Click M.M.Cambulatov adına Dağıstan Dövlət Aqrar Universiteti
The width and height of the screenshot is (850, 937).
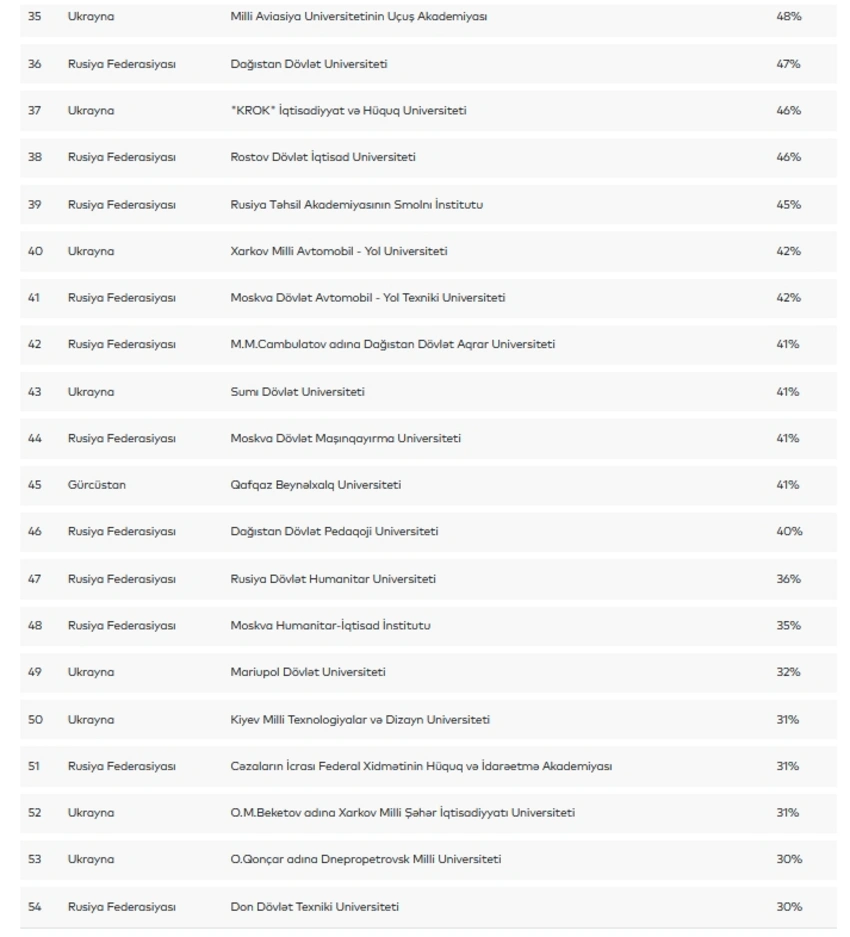pos(392,344)
